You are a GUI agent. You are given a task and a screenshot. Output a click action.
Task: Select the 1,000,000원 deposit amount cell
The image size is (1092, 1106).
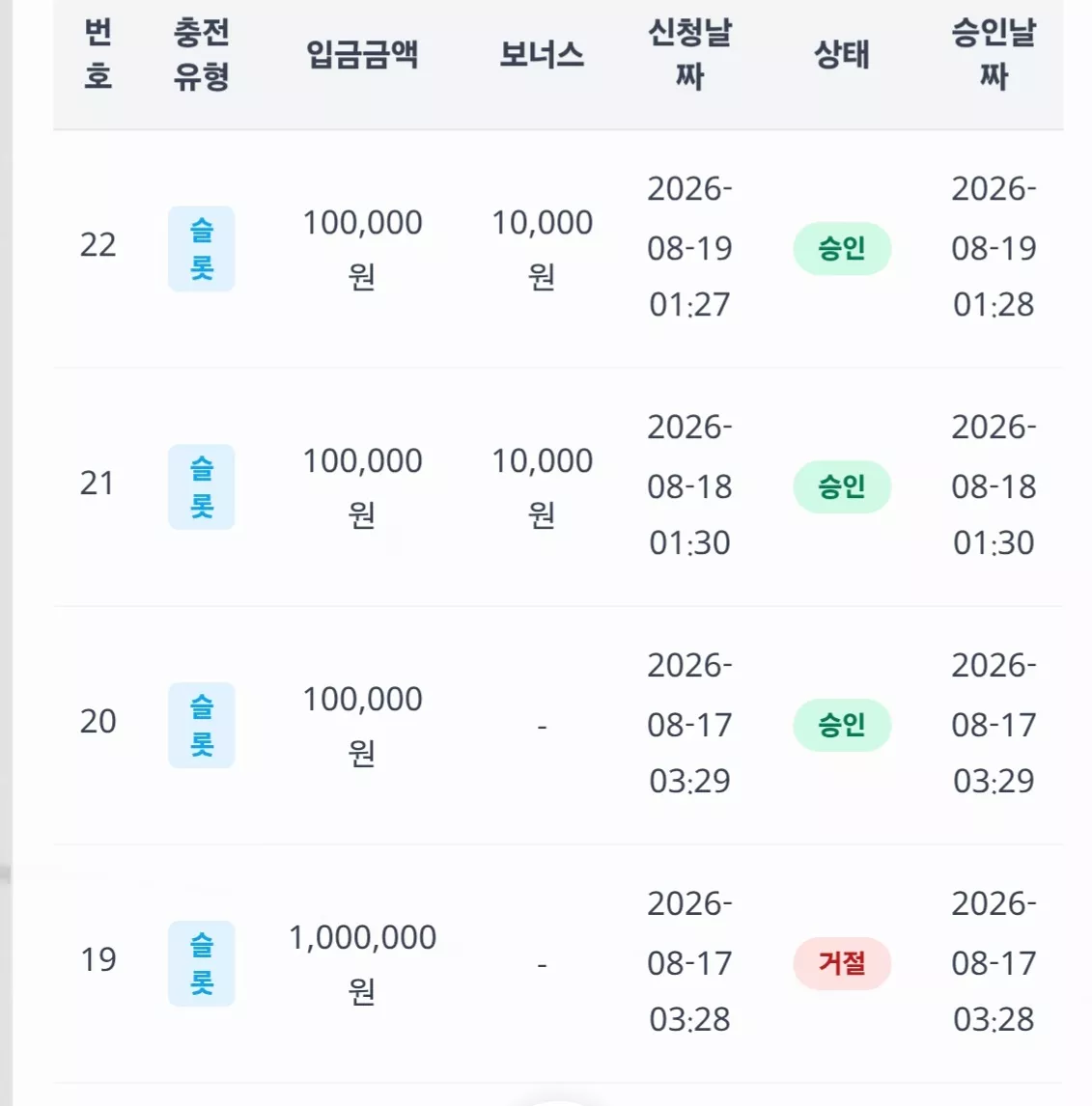(362, 963)
